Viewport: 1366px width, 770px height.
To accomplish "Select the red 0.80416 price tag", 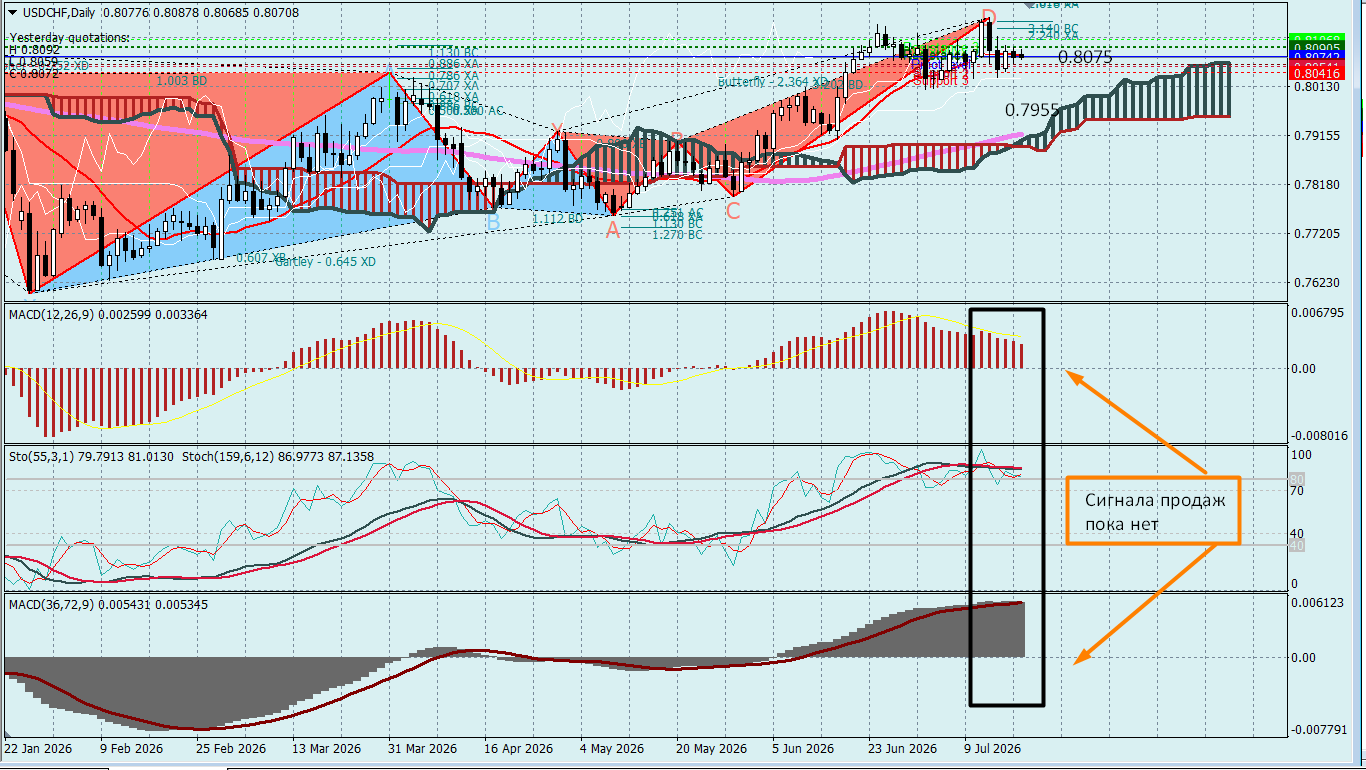I will [1316, 73].
